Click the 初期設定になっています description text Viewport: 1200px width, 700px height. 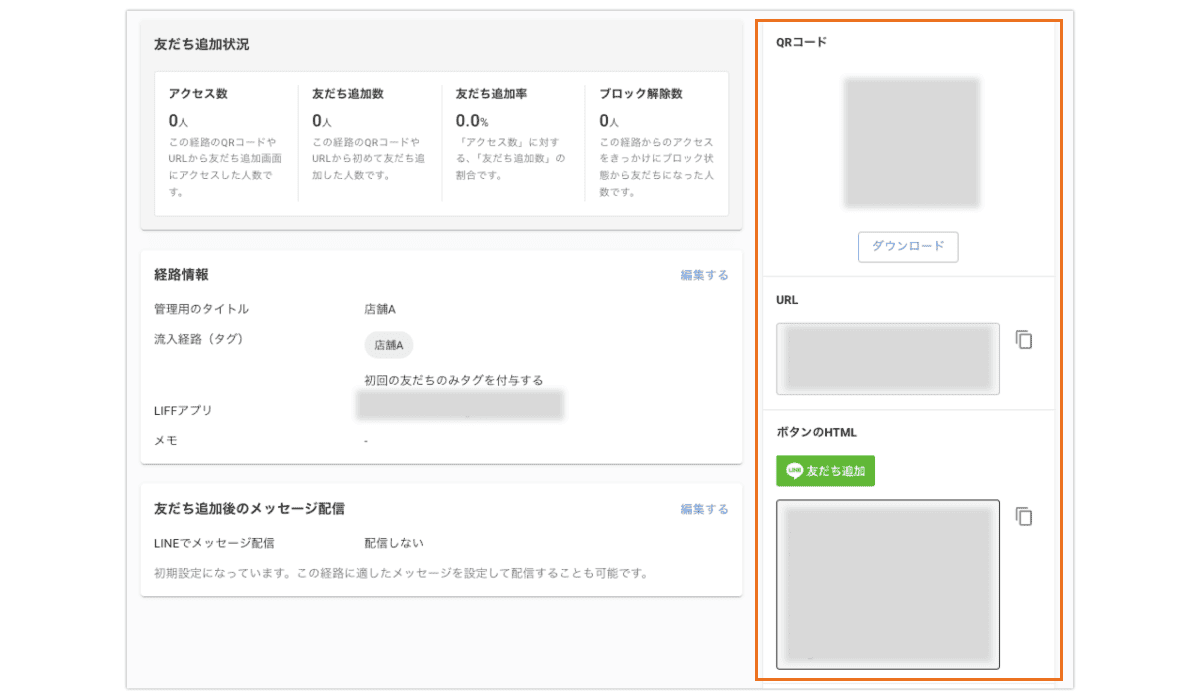pos(401,574)
